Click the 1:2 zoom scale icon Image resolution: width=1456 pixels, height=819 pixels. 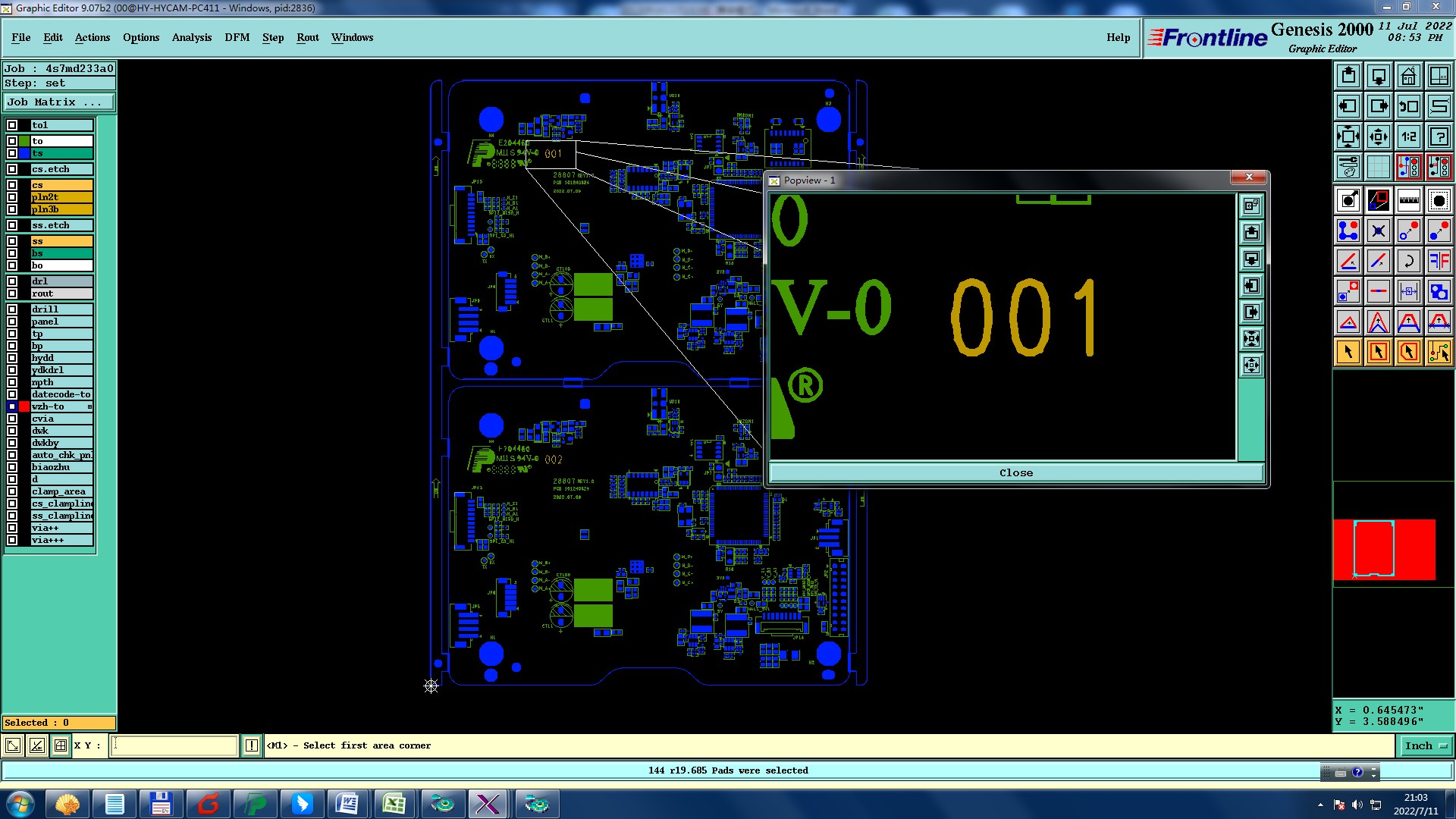pyautogui.click(x=1408, y=136)
